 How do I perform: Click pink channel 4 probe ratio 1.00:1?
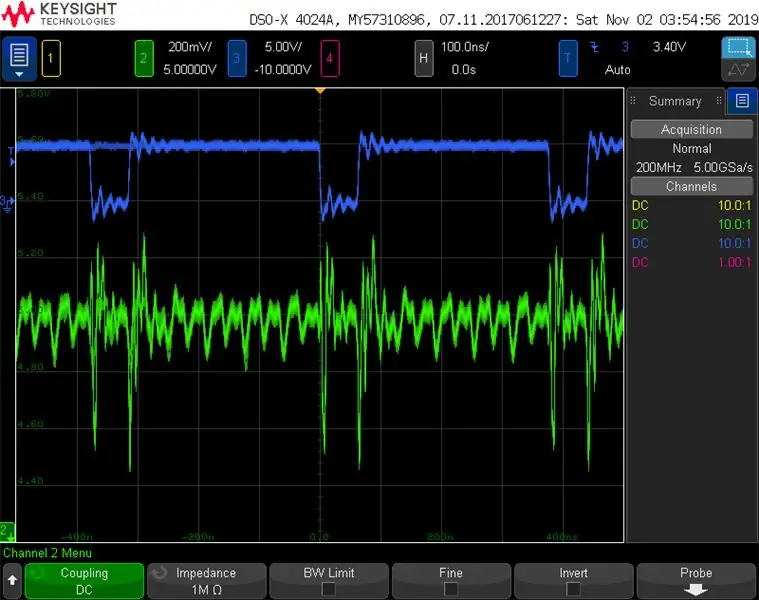point(734,262)
